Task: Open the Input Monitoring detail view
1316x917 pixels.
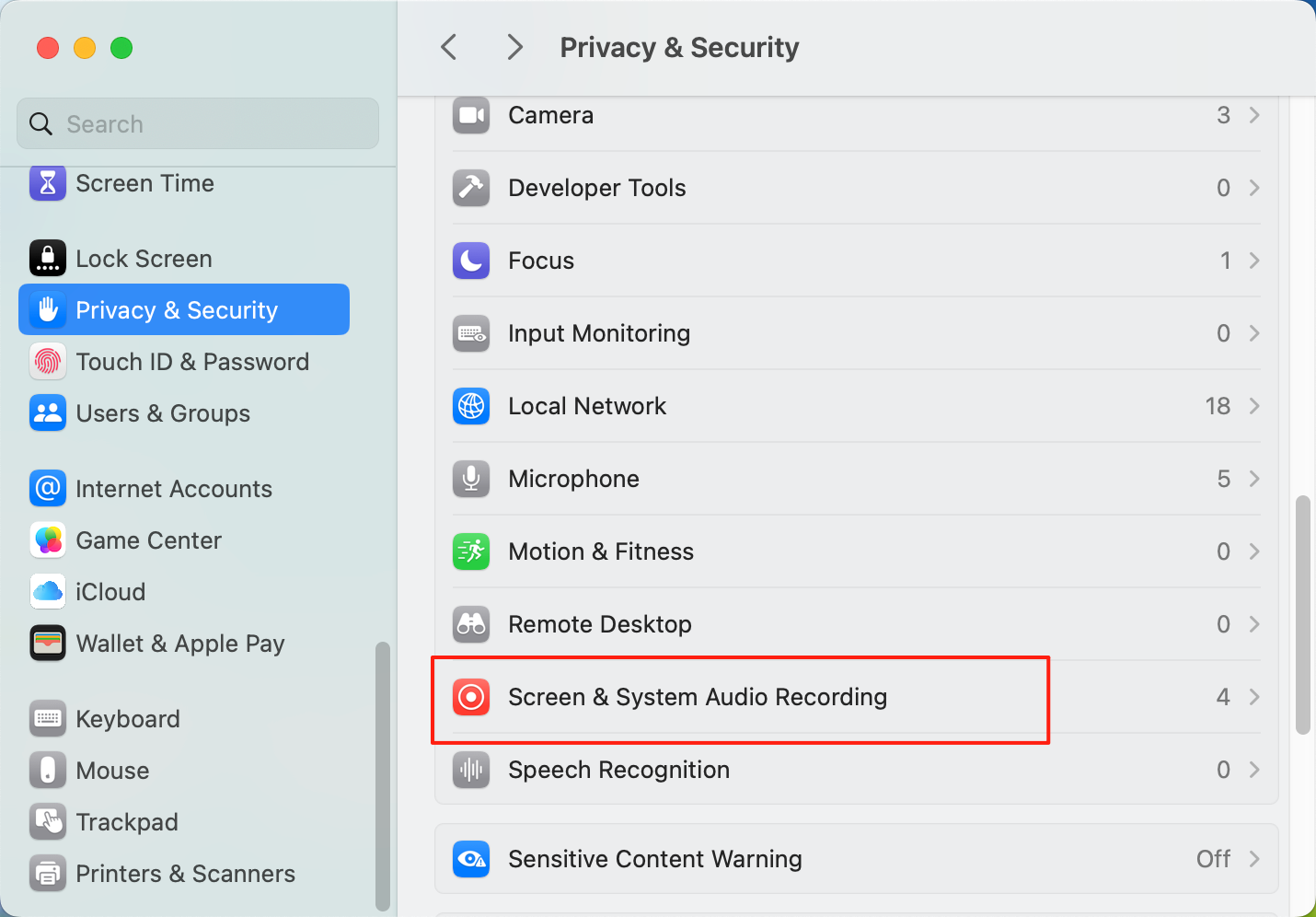Action: pyautogui.click(x=856, y=333)
